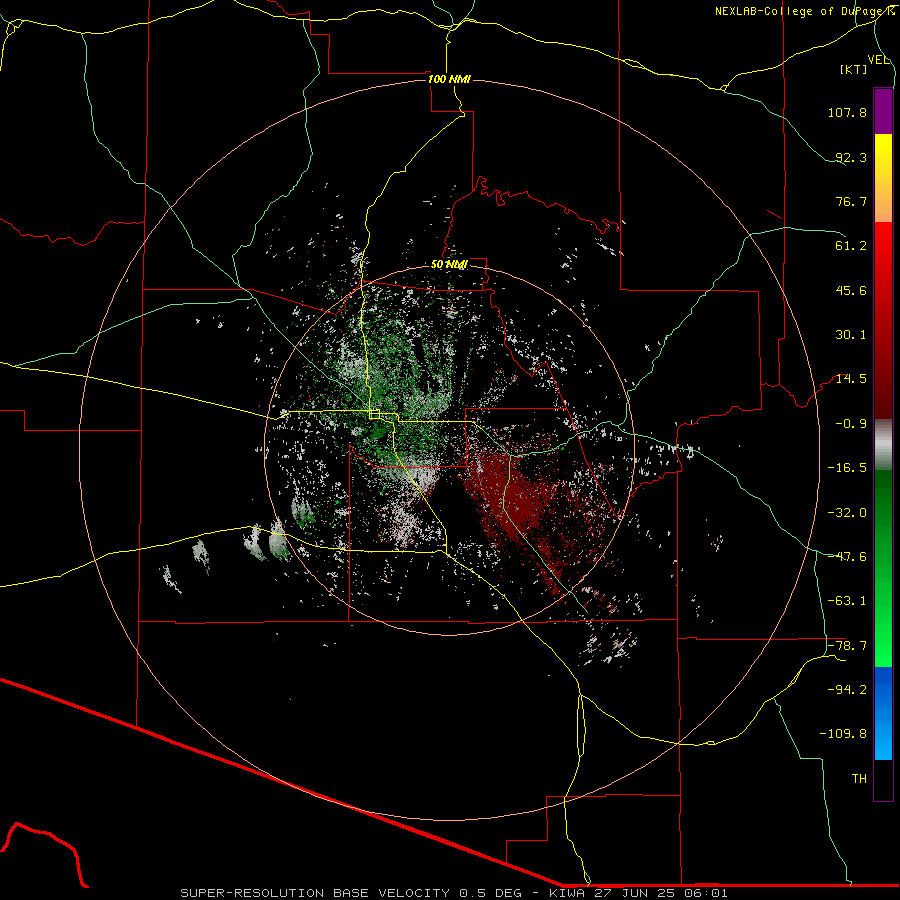The height and width of the screenshot is (900, 900).
Task: Click the 76.7 velocity scale value
Action: point(851,201)
